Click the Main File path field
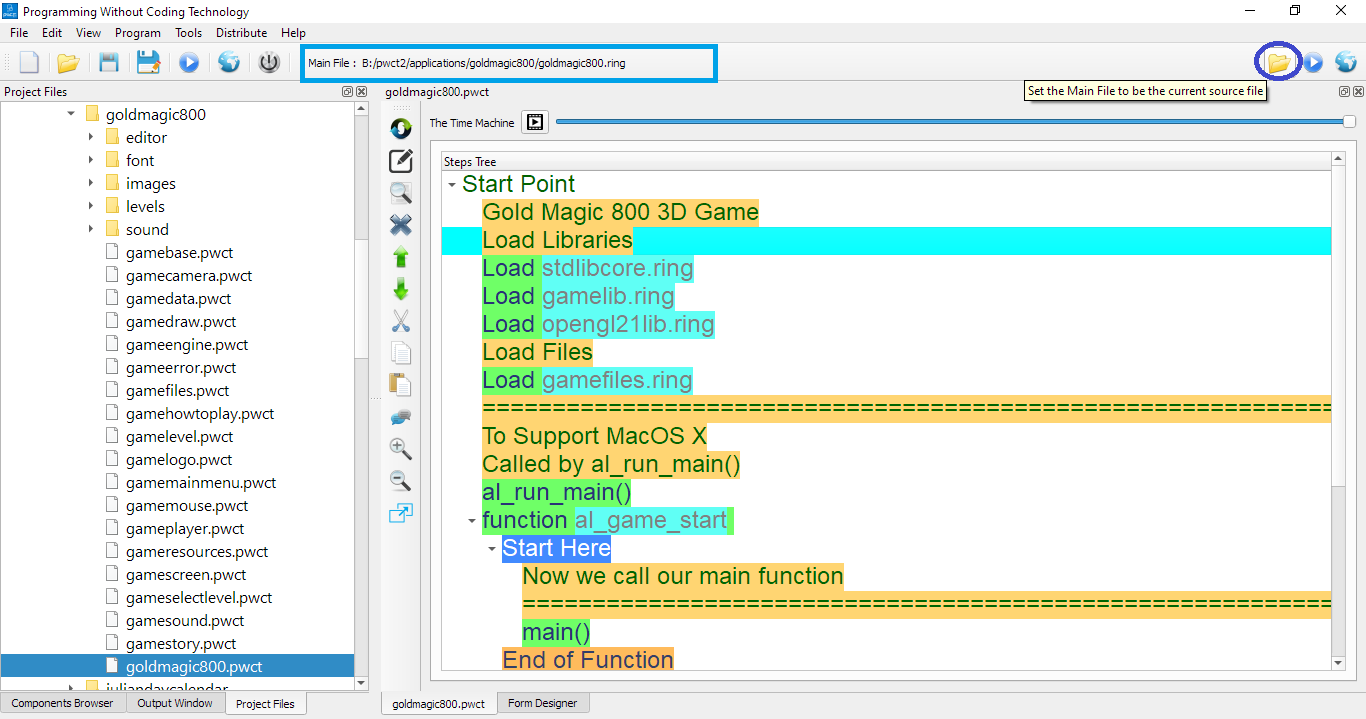This screenshot has width=1366, height=719. click(x=509, y=63)
